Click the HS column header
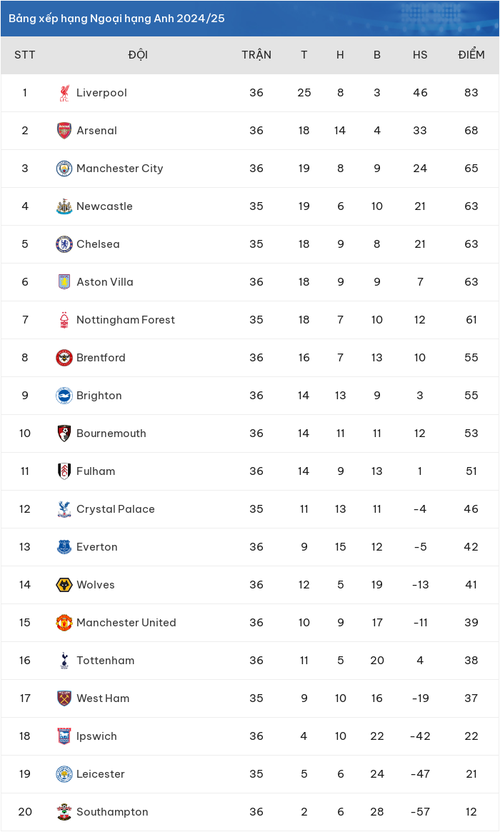500x832 pixels. [420, 55]
